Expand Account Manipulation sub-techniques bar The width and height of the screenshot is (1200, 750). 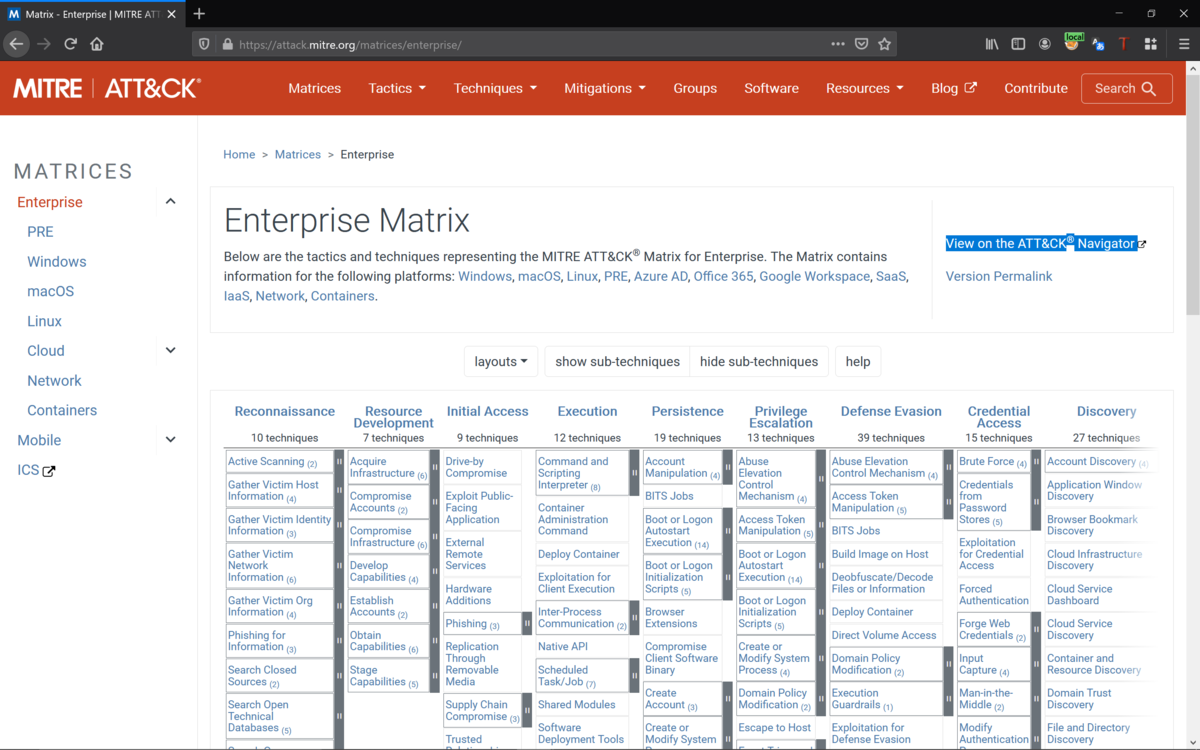[x=727, y=468]
